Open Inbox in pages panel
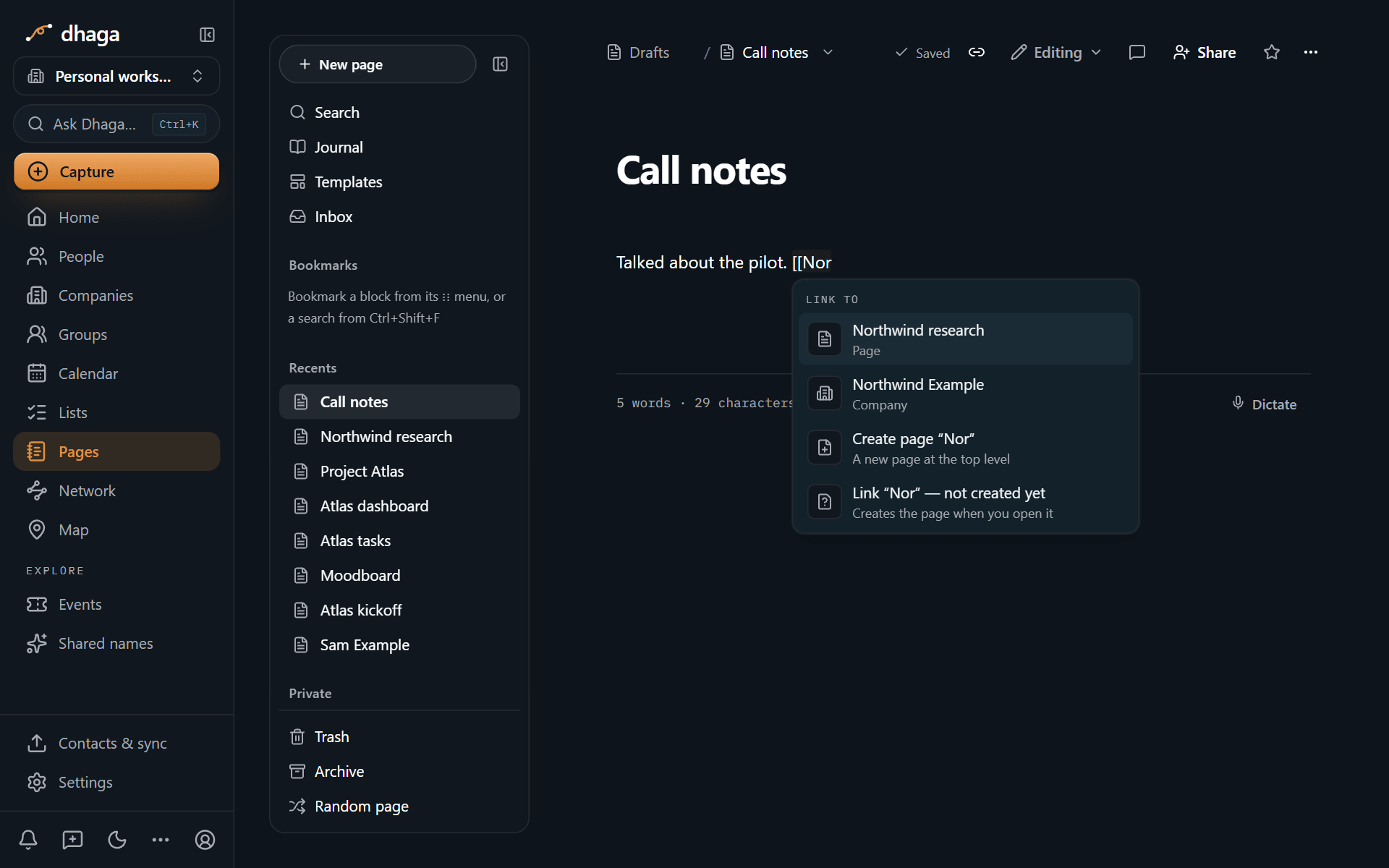The width and height of the screenshot is (1389, 868). pos(399,216)
